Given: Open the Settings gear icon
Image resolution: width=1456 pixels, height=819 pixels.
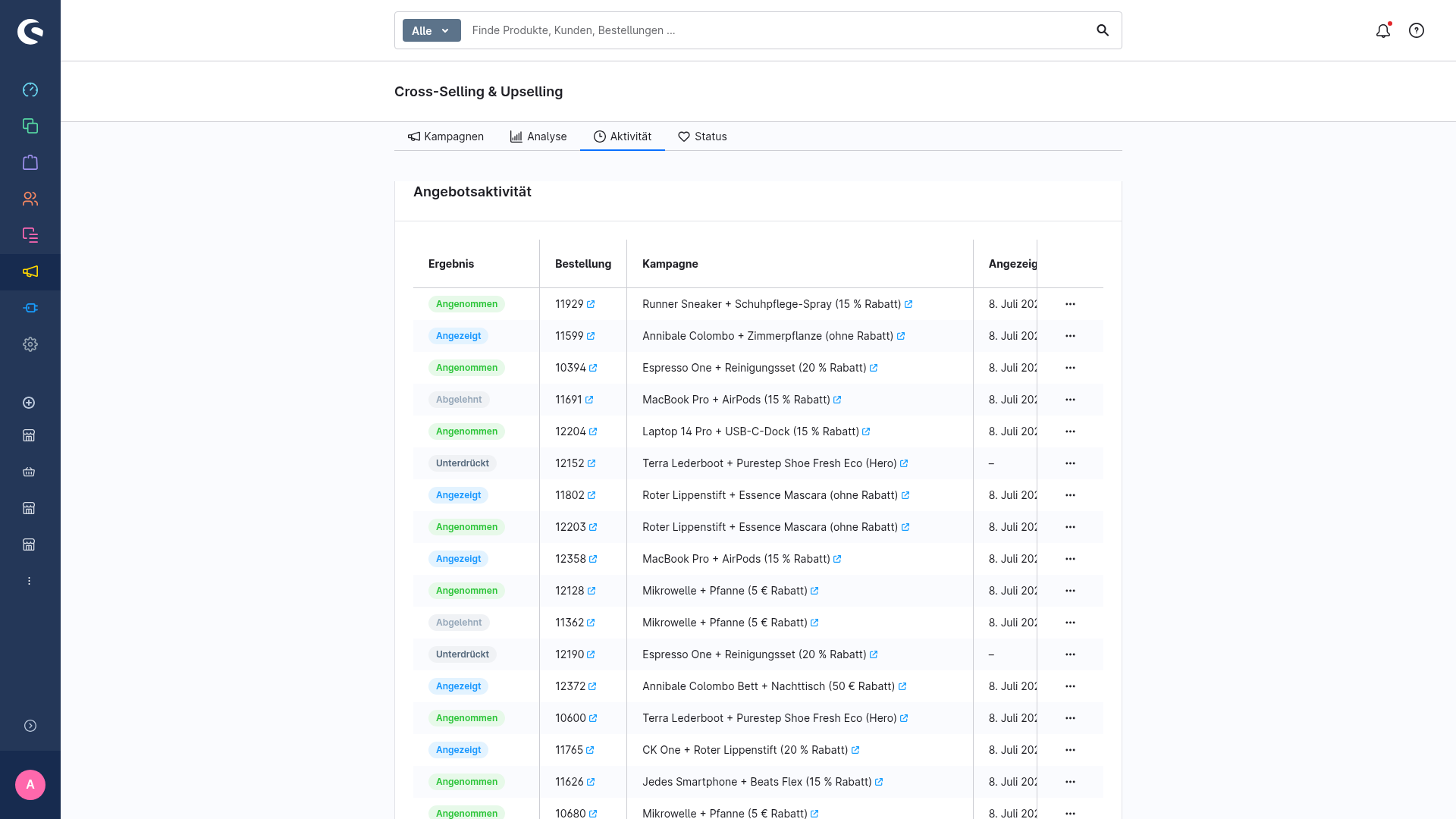Looking at the screenshot, I should (x=30, y=344).
